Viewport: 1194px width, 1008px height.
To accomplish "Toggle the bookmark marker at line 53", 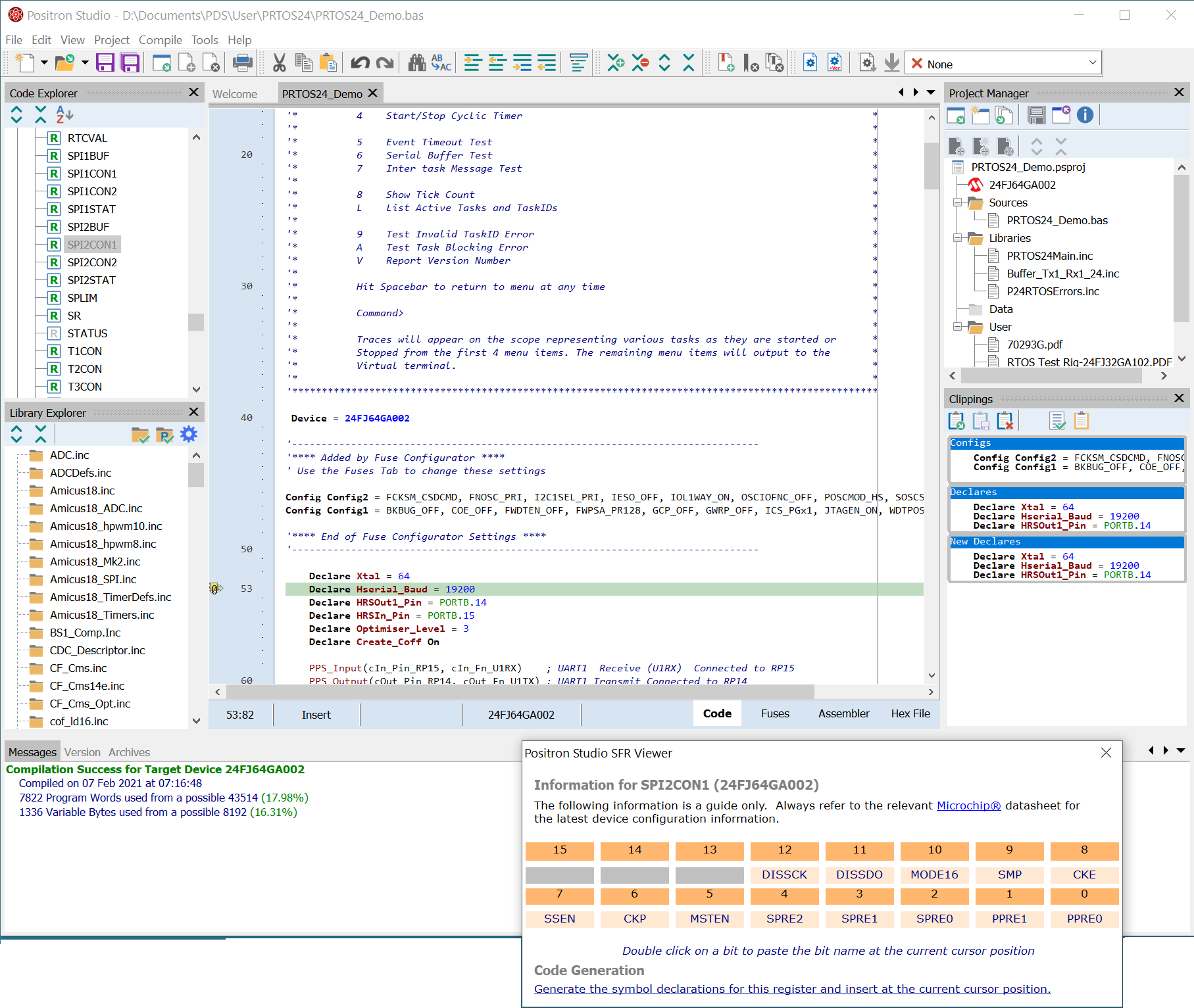I will coord(215,588).
